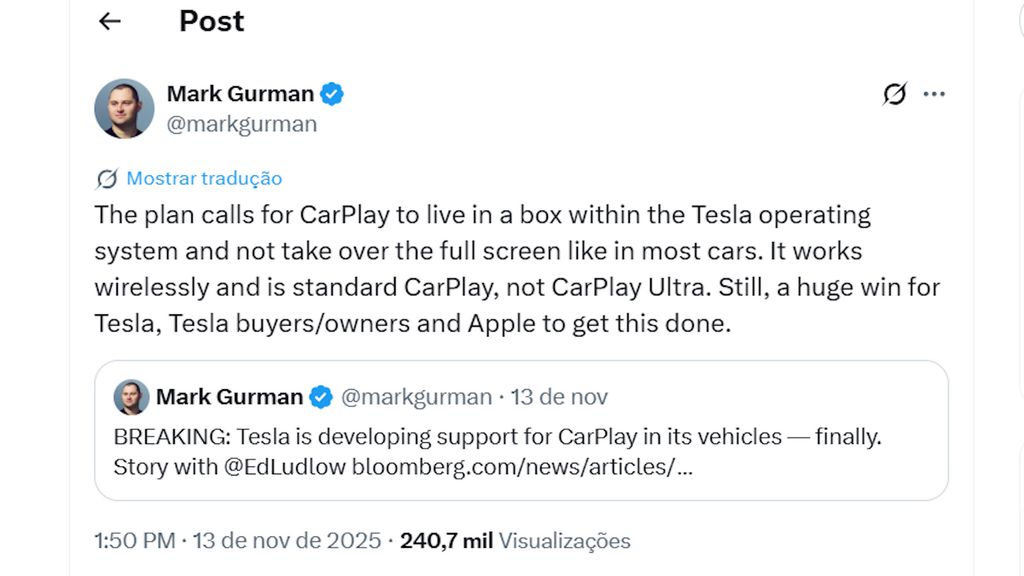Click the quoted post date 13 de nov

[x=559, y=397]
